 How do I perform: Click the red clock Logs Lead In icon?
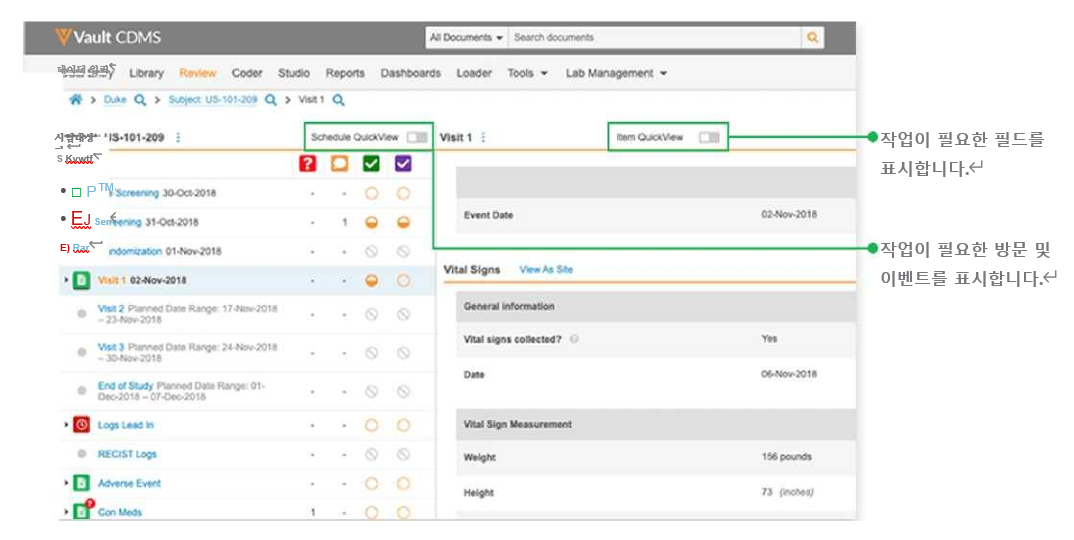pos(82,425)
